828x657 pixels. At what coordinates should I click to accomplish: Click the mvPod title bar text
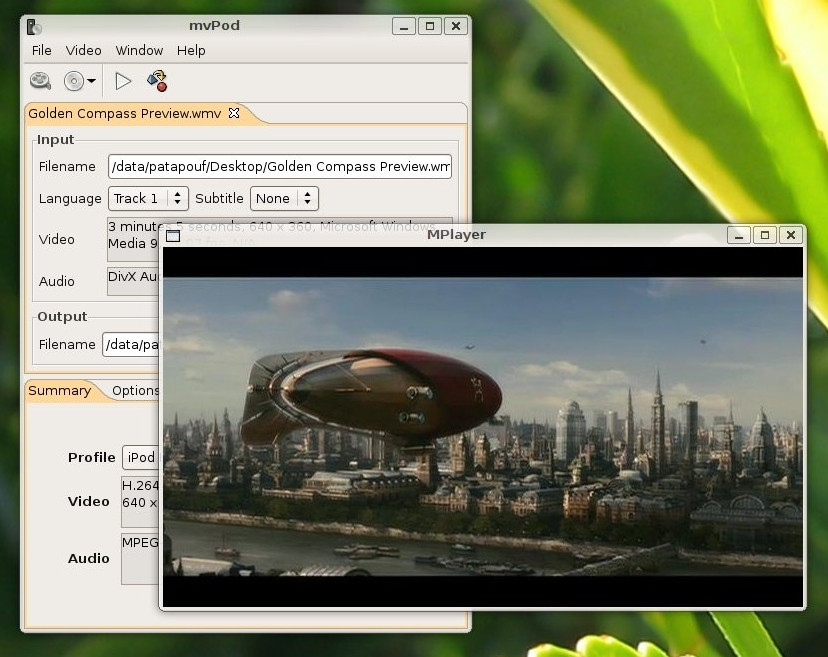pos(214,25)
